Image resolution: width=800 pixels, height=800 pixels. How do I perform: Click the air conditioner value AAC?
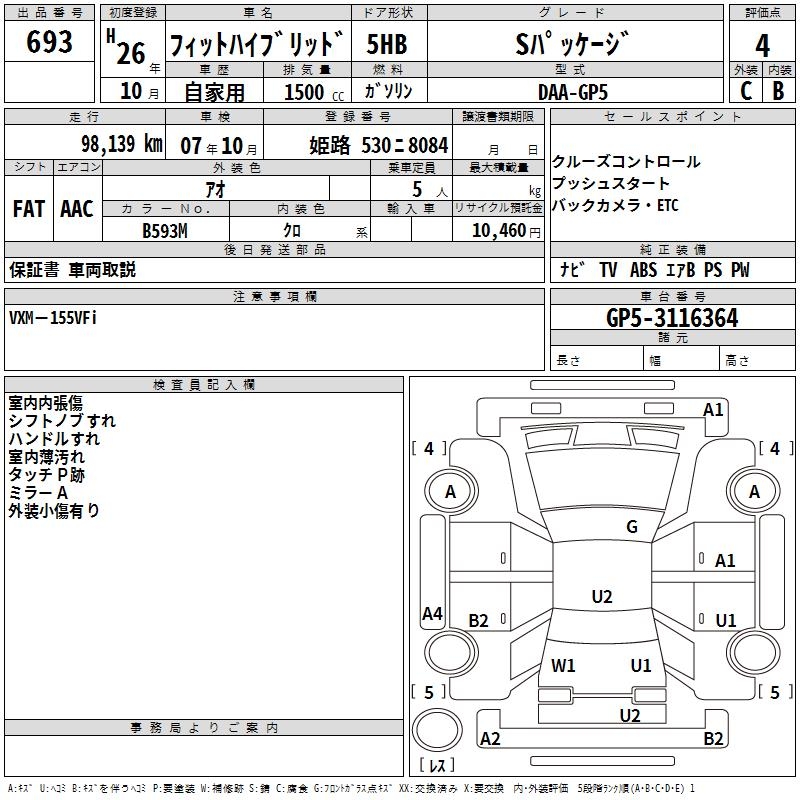77,209
